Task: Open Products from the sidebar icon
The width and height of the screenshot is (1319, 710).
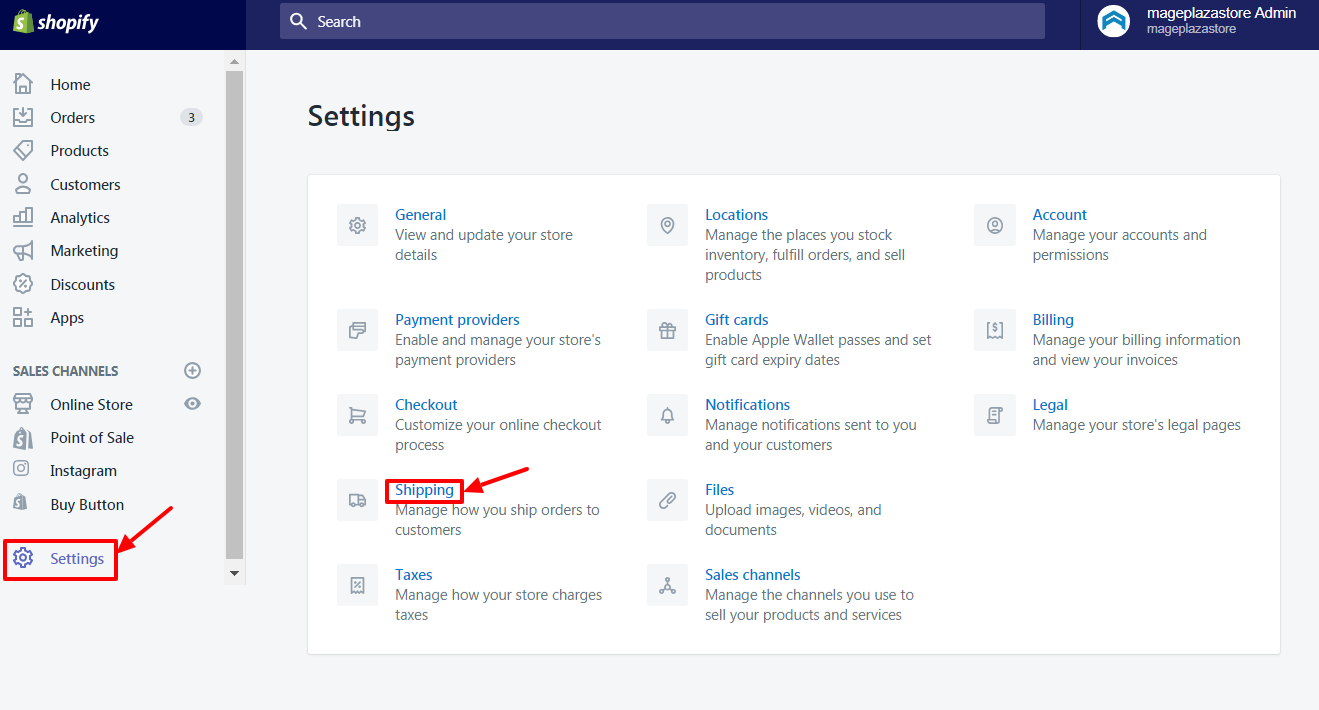Action: coord(28,150)
